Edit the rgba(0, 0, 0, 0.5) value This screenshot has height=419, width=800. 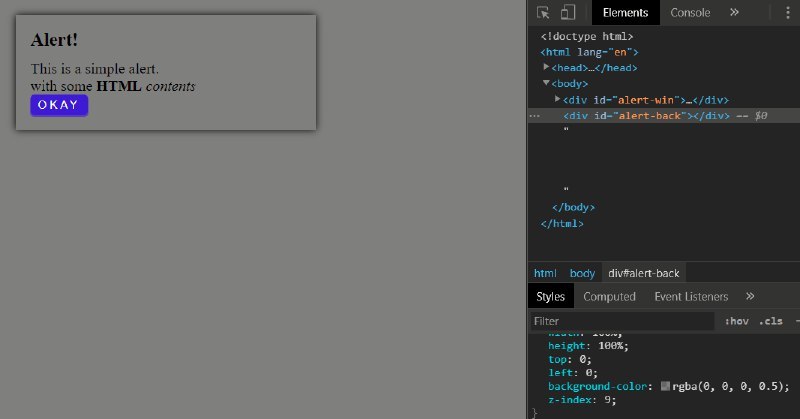pos(727,386)
